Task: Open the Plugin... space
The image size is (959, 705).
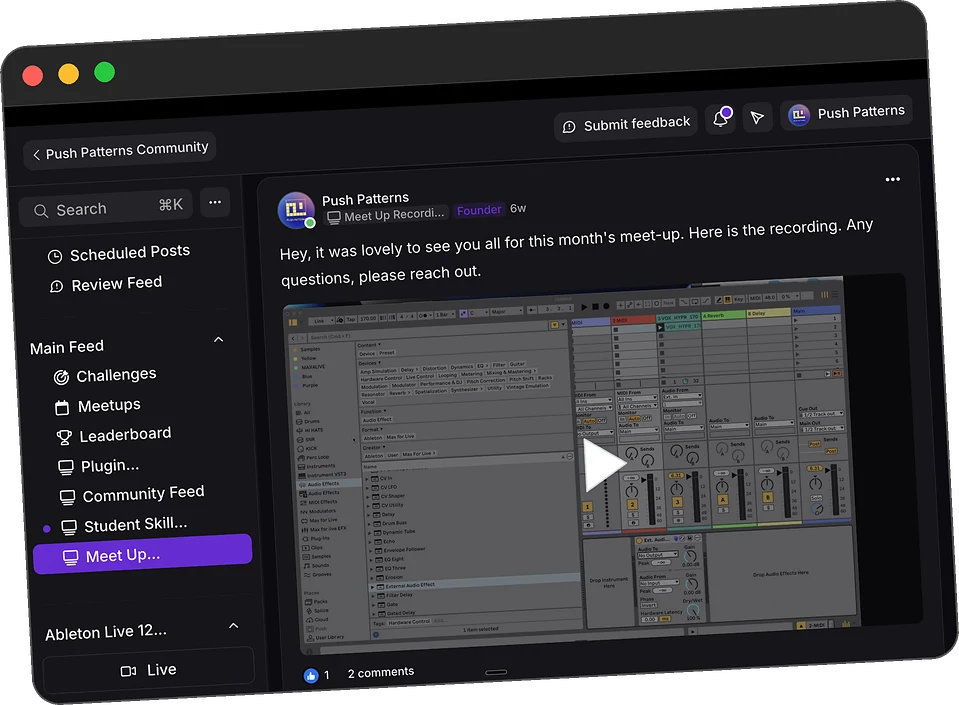Action: pyautogui.click(x=99, y=466)
